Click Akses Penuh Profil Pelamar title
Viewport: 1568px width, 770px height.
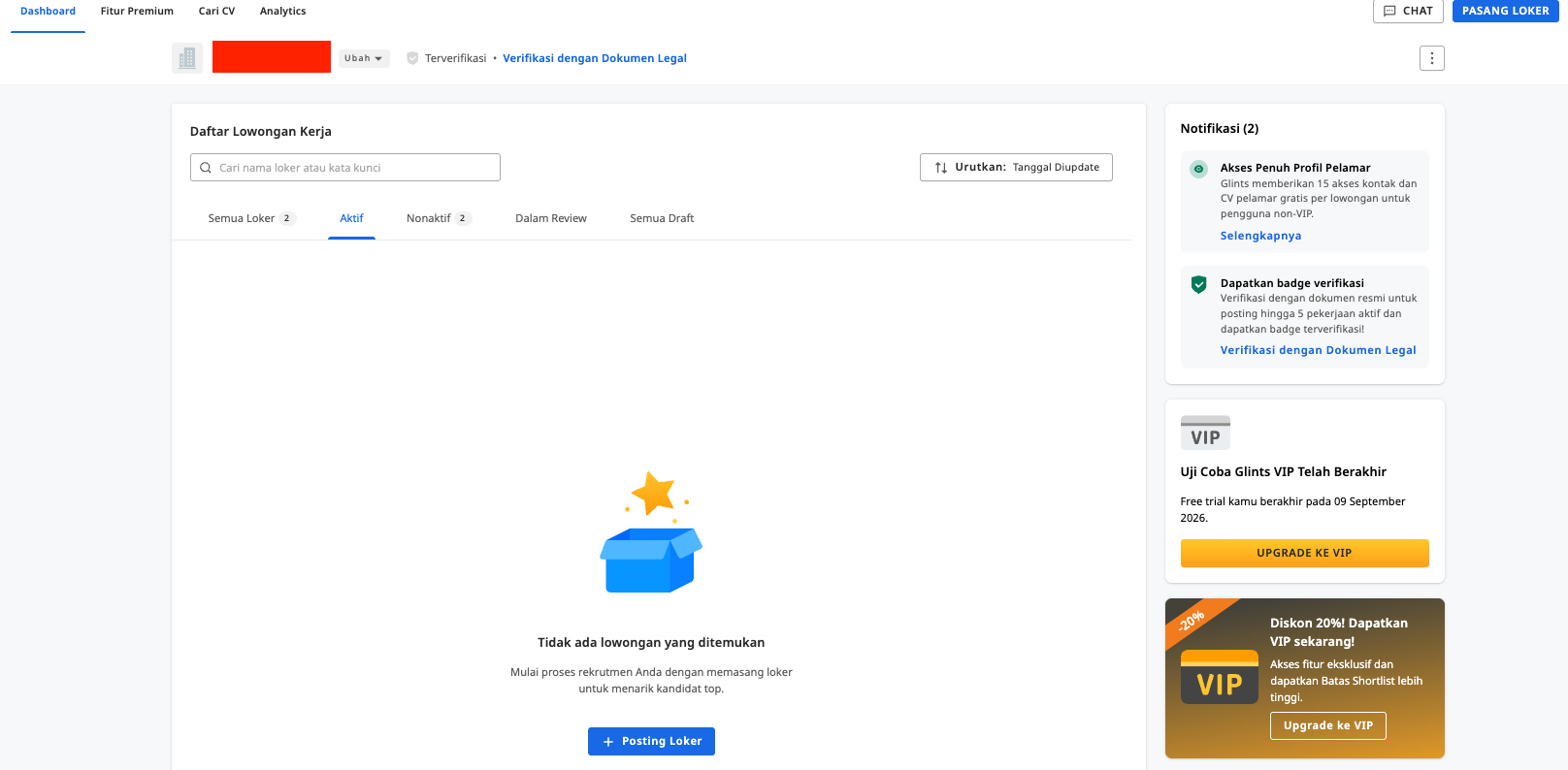pyautogui.click(x=1295, y=168)
